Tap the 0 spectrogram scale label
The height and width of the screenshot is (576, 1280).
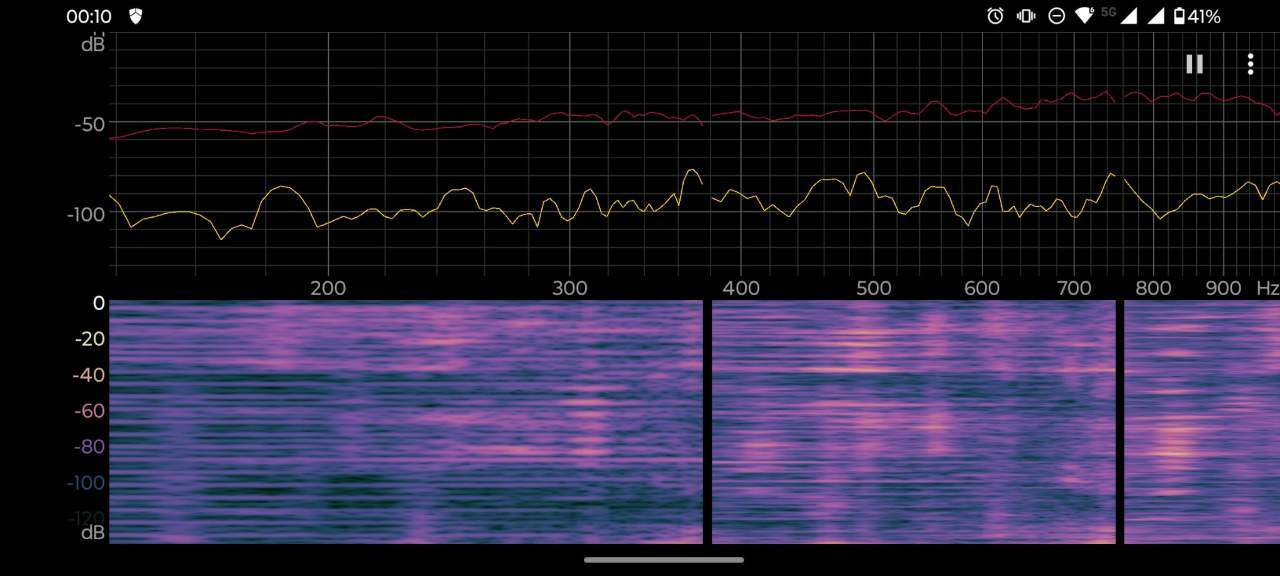98,303
